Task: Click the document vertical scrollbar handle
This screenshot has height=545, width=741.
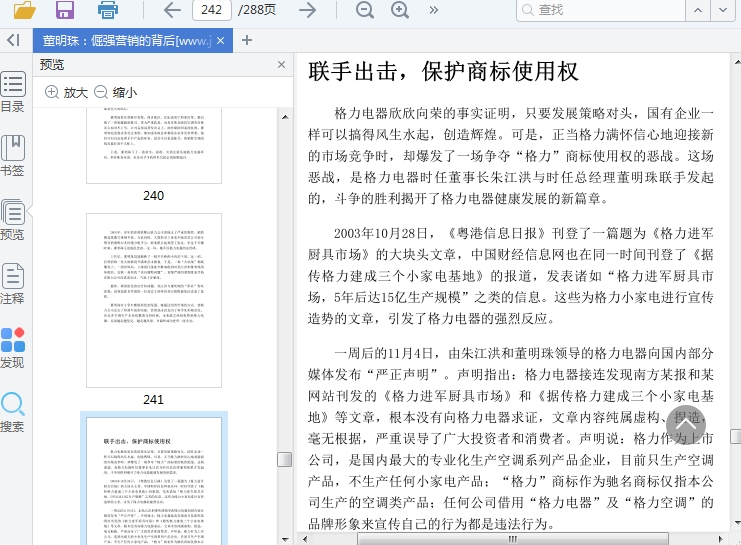Action: (x=736, y=436)
